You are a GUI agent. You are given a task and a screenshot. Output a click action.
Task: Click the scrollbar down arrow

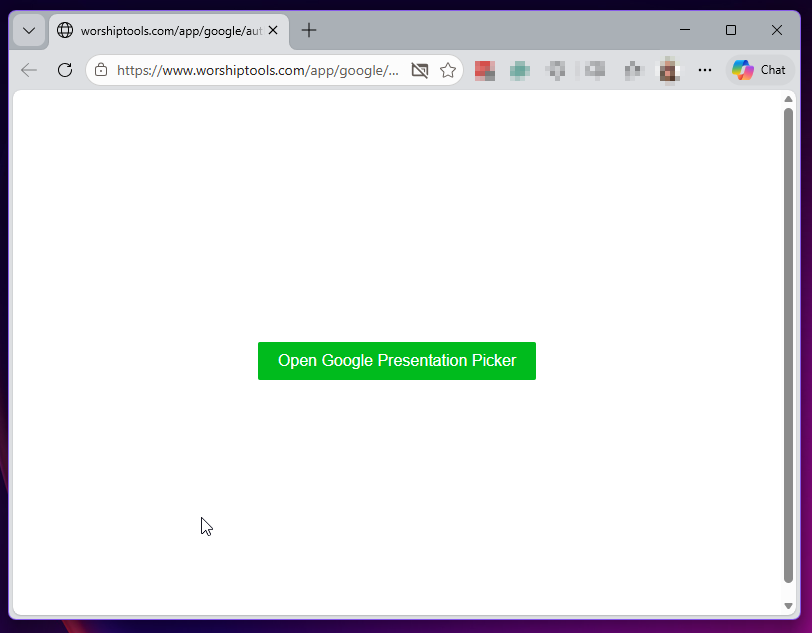[x=788, y=606]
